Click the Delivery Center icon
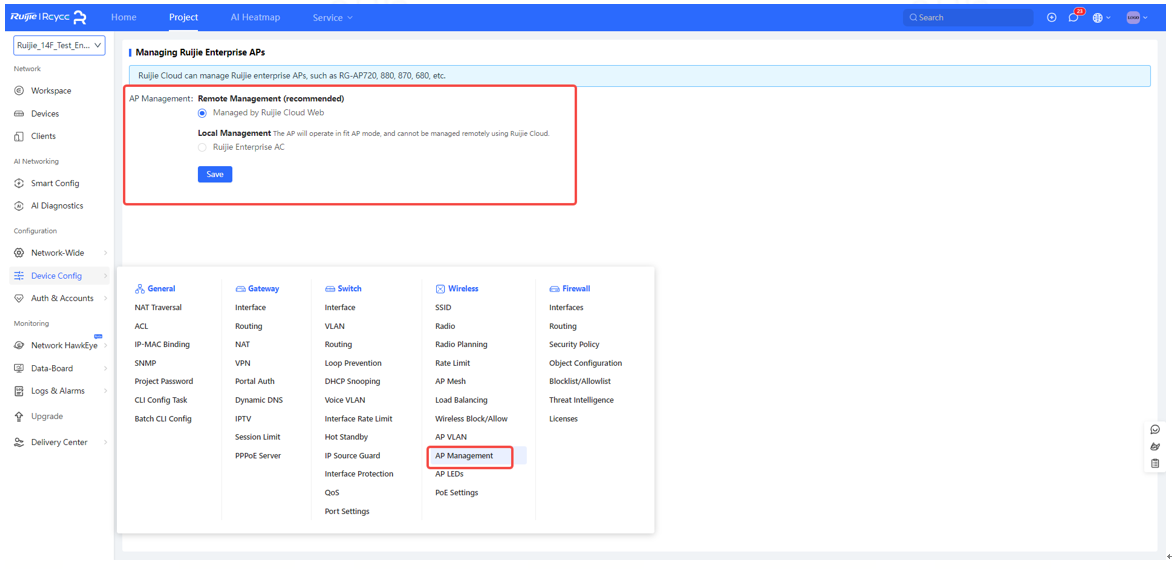This screenshot has height=569, width=1172. click(19, 443)
